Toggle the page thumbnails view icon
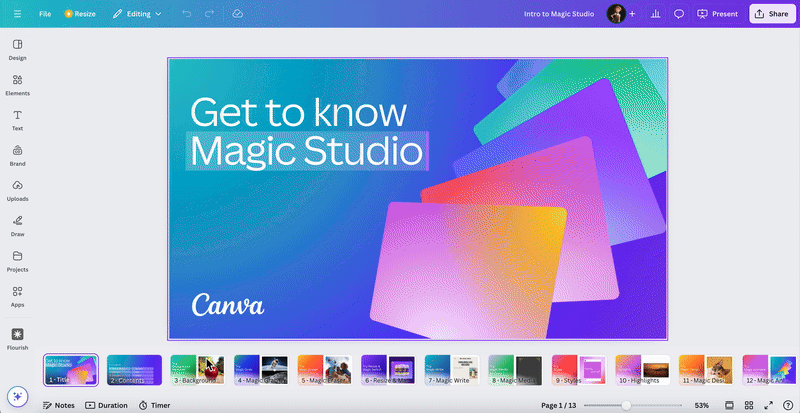 coord(729,405)
